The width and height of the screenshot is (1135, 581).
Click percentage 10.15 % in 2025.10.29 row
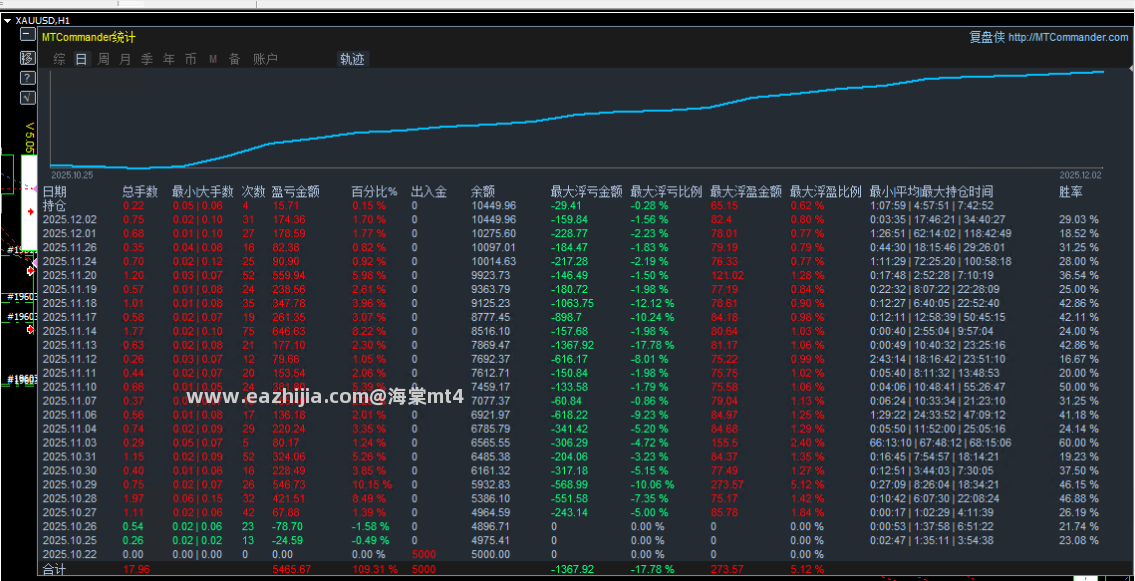click(372, 484)
